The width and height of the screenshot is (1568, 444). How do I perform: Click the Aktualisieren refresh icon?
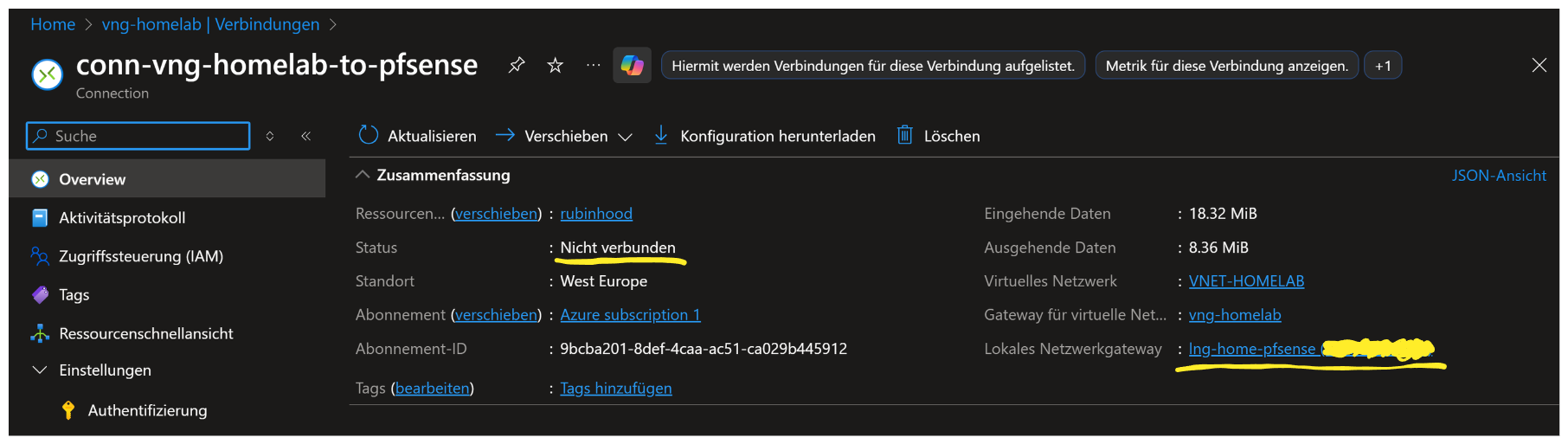pyautogui.click(x=369, y=135)
